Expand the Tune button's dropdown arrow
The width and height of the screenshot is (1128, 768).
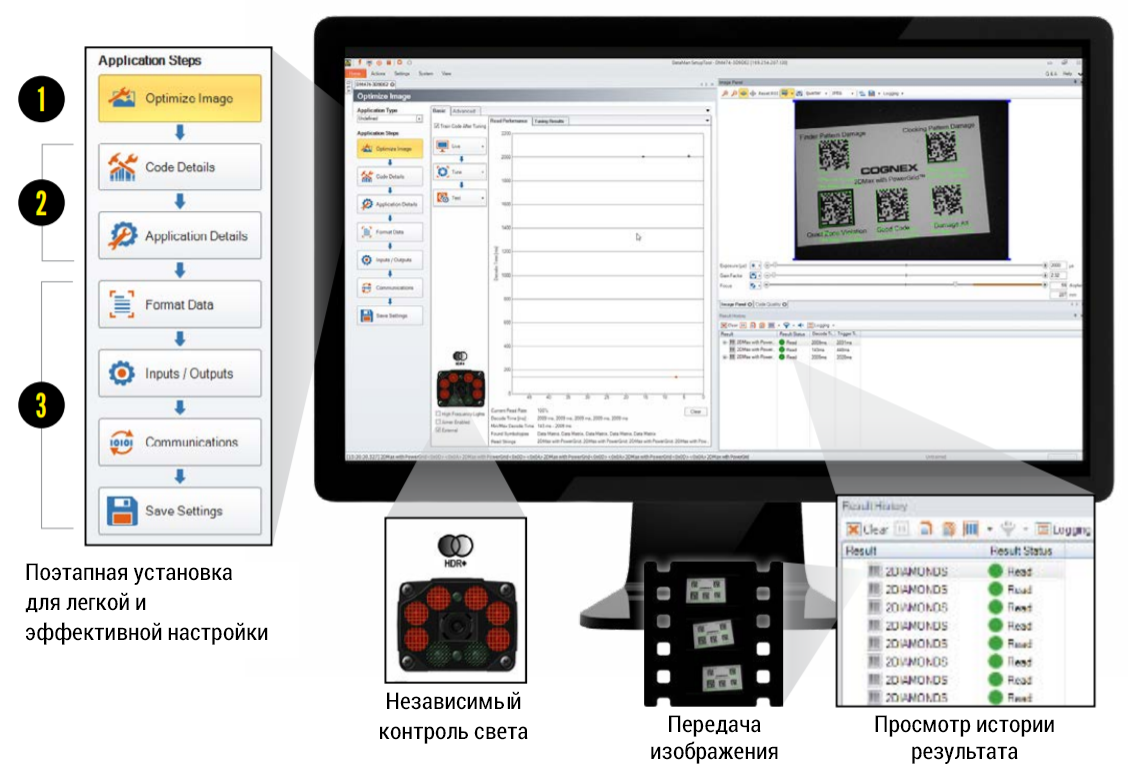pyautogui.click(x=482, y=172)
